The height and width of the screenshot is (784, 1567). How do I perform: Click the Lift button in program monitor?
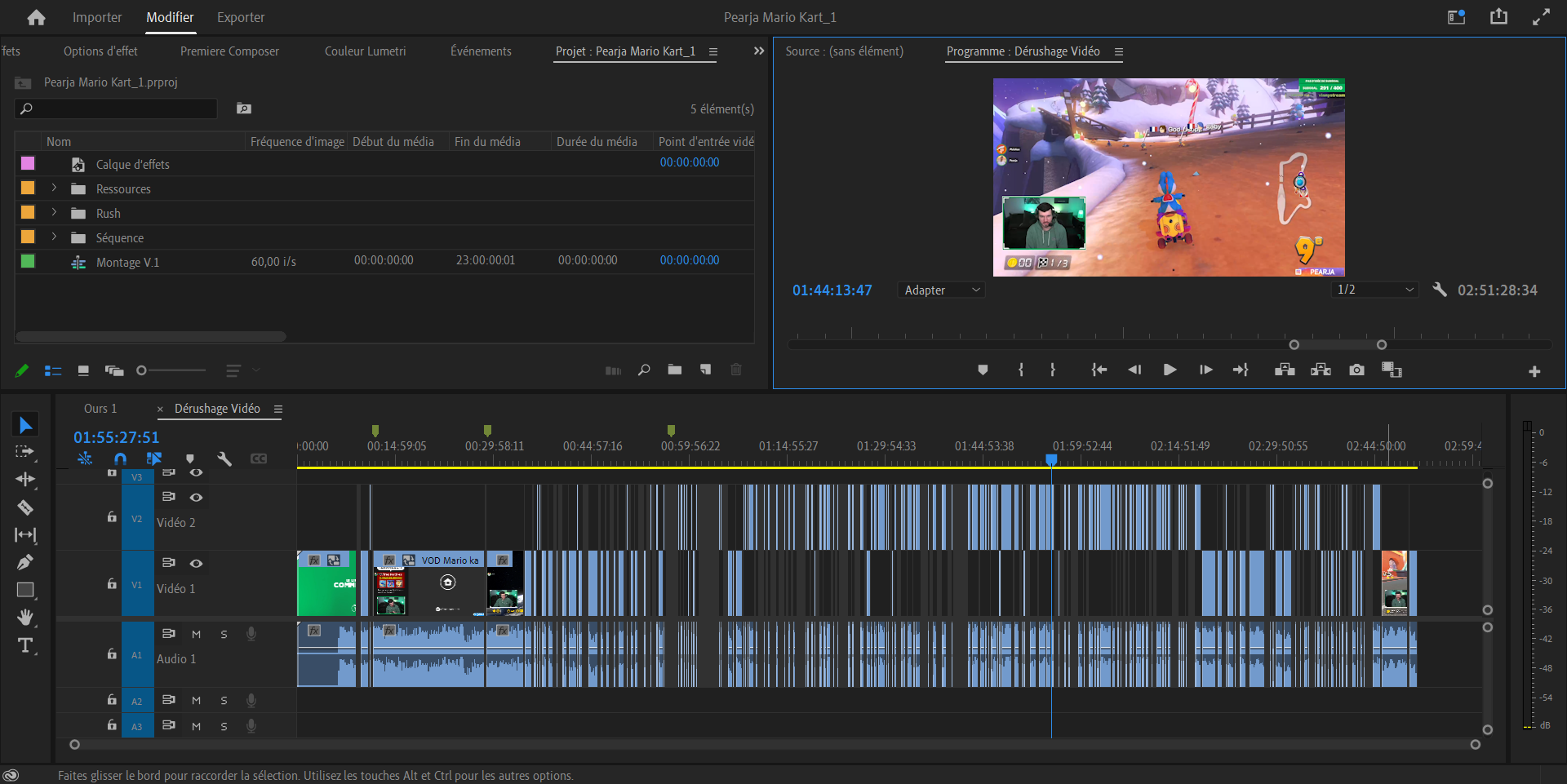(x=1285, y=370)
